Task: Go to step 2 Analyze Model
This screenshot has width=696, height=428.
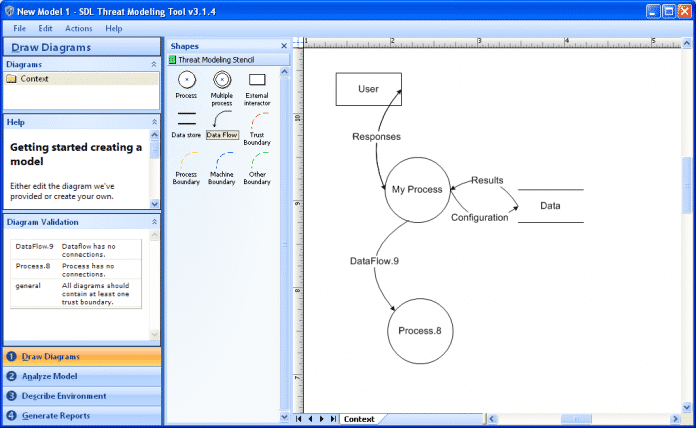Action: pos(82,376)
